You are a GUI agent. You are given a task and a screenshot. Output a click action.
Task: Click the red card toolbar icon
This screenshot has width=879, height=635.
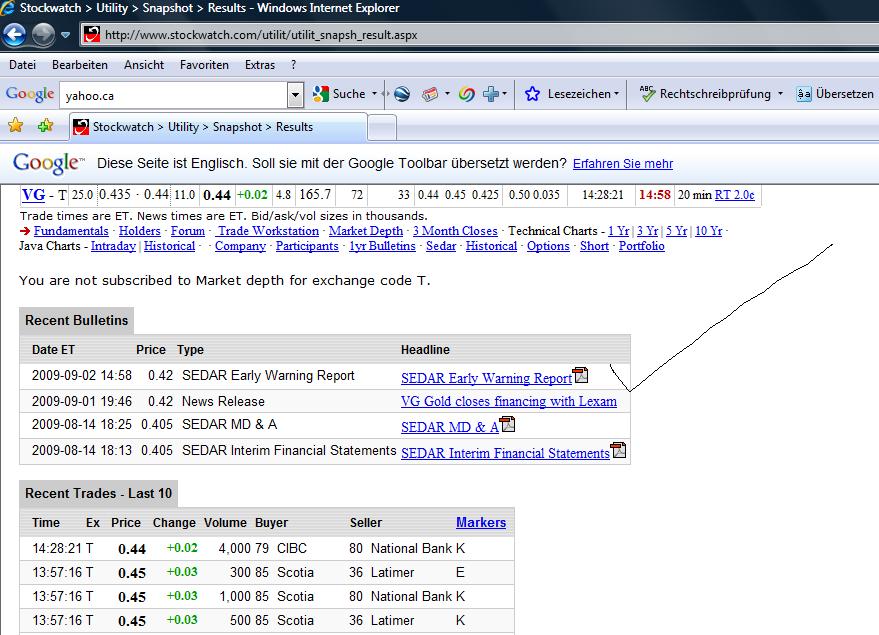[x=430, y=94]
